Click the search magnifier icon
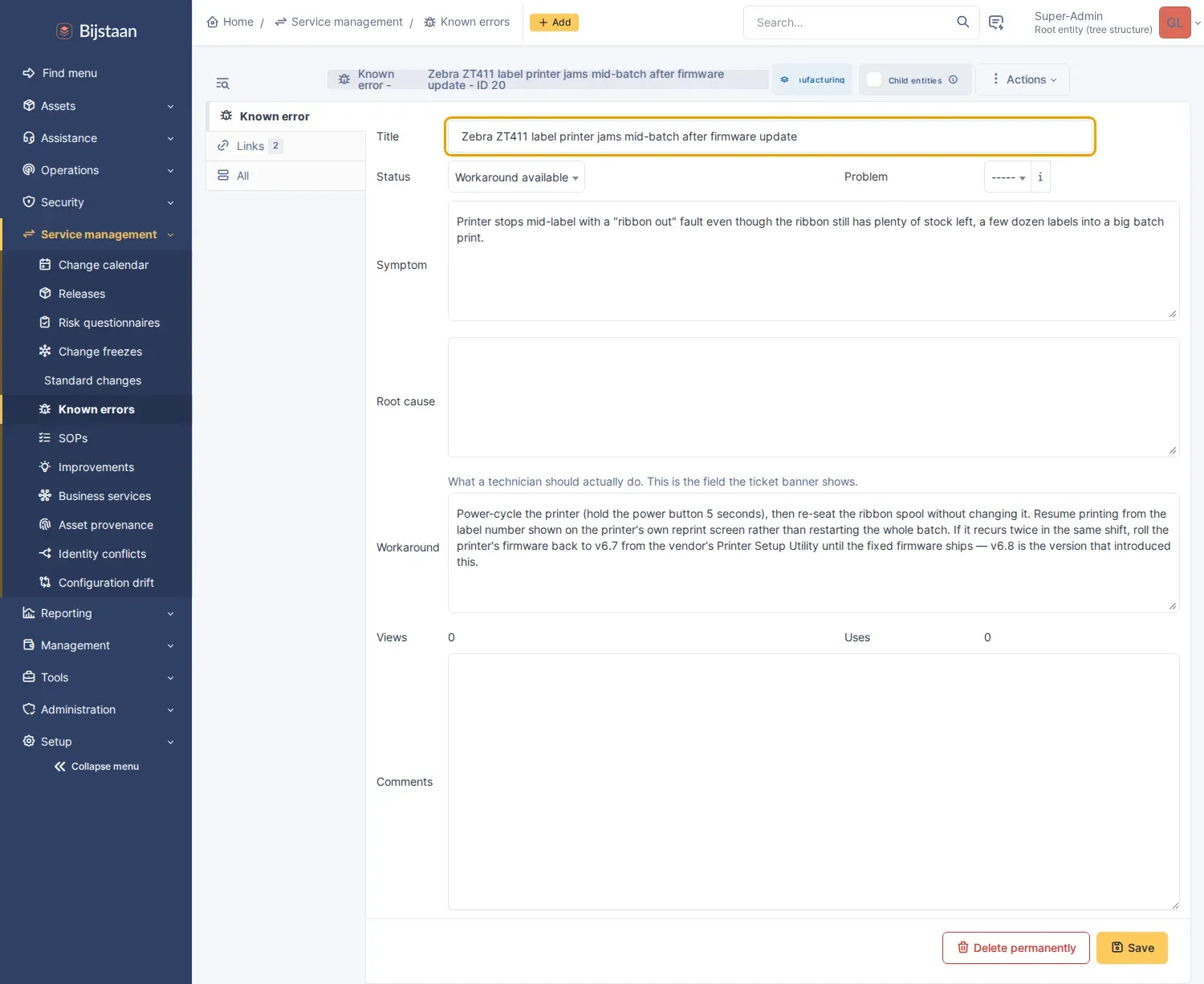 962,22
